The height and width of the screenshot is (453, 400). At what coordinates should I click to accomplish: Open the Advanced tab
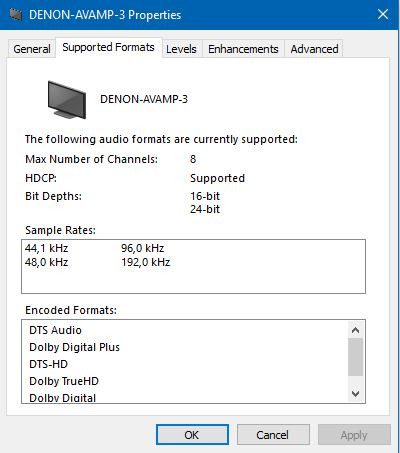(x=314, y=49)
